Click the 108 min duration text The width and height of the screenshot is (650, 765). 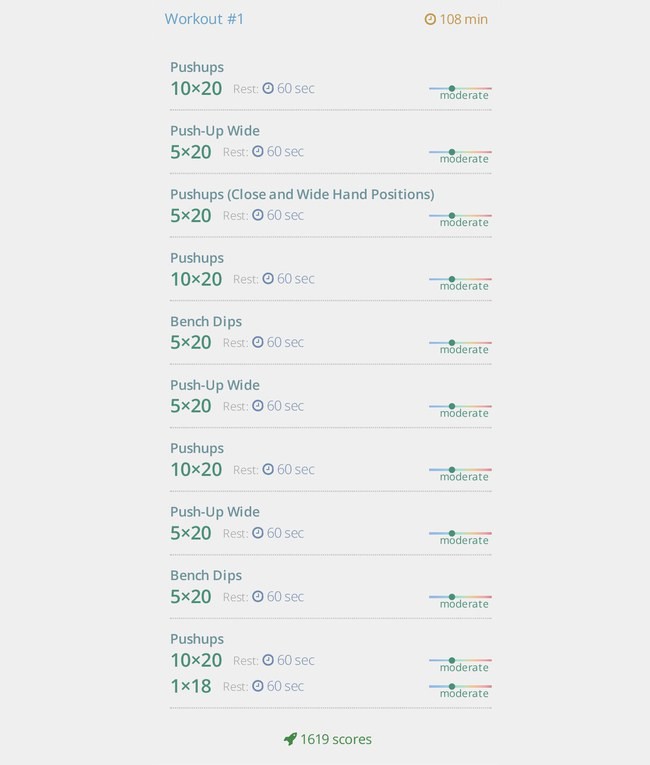[x=464, y=20]
